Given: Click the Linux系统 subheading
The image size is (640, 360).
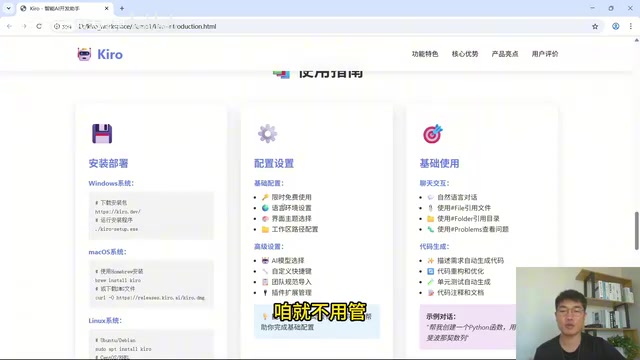Looking at the screenshot, I should coord(105,320).
